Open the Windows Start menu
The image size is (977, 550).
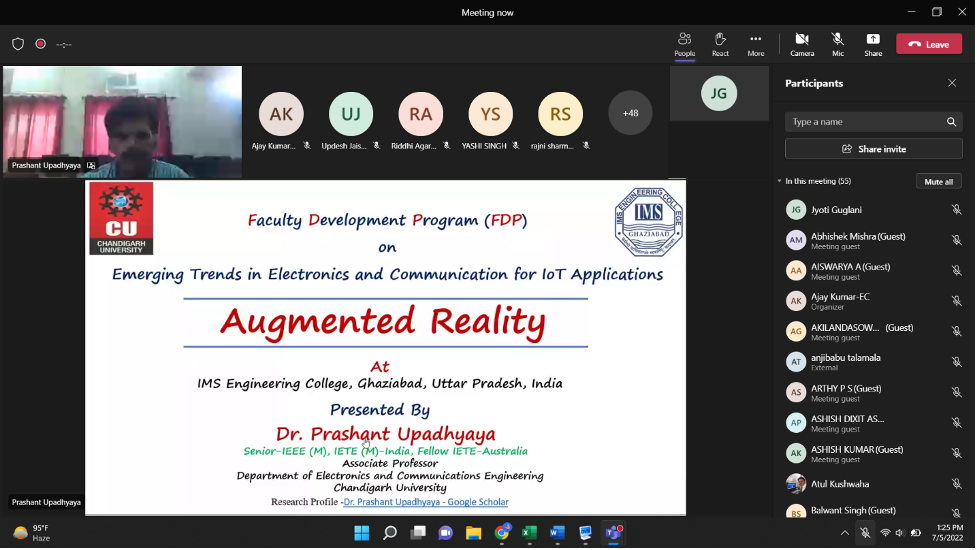362,533
